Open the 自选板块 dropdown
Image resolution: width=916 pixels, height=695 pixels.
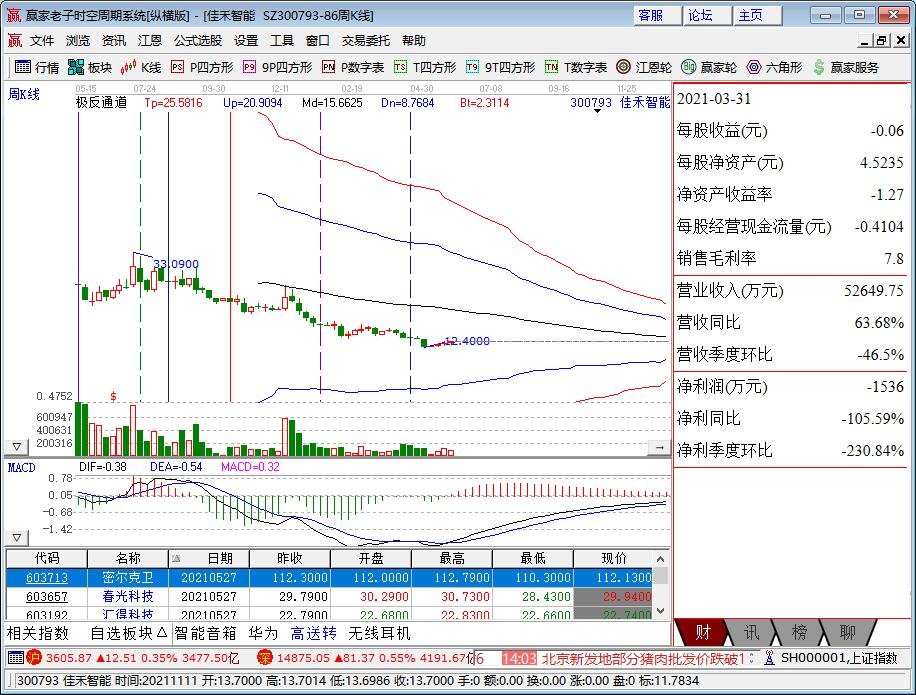point(129,633)
